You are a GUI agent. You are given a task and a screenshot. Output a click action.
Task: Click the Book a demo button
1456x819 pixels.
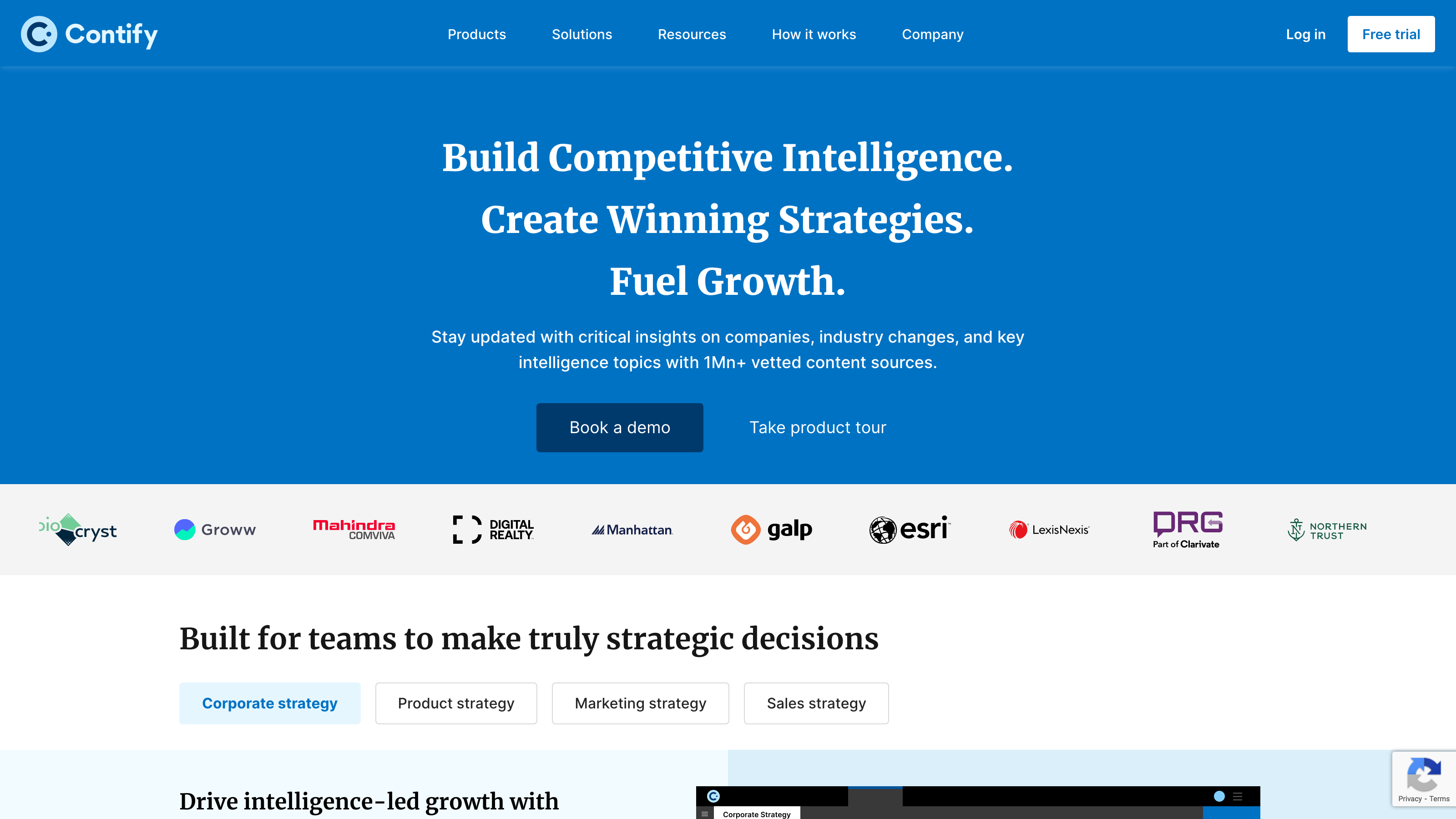619,427
